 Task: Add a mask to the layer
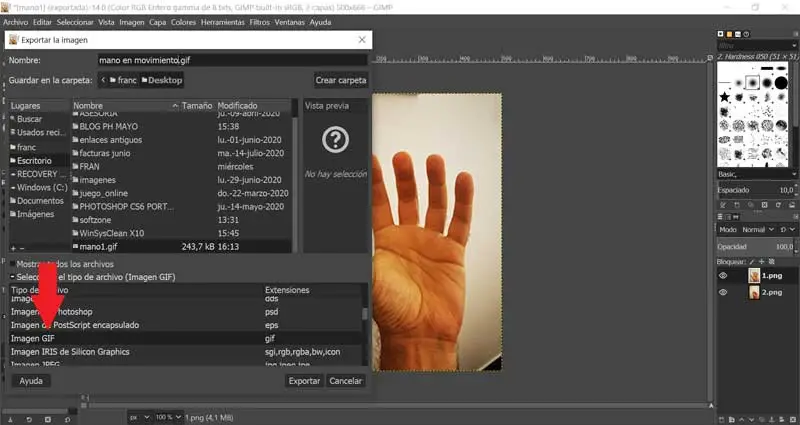(784, 419)
